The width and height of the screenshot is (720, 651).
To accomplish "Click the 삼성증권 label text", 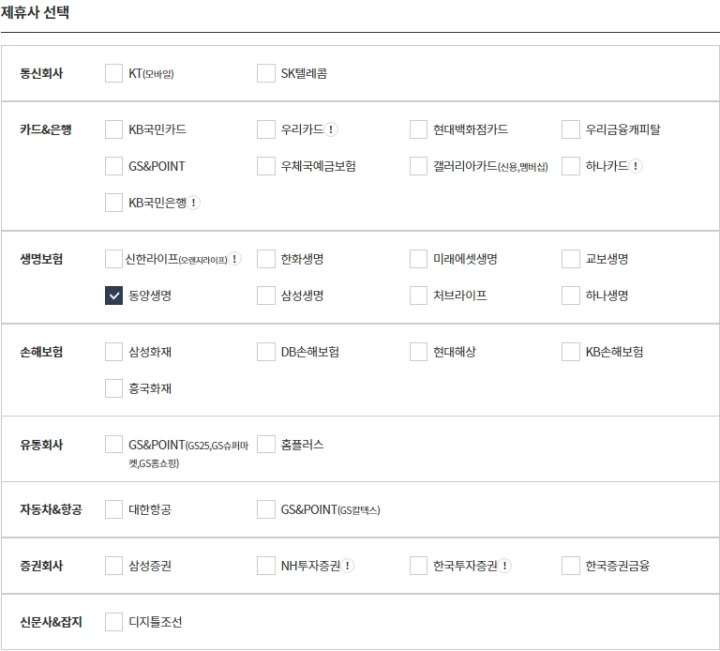I will 150,566.
